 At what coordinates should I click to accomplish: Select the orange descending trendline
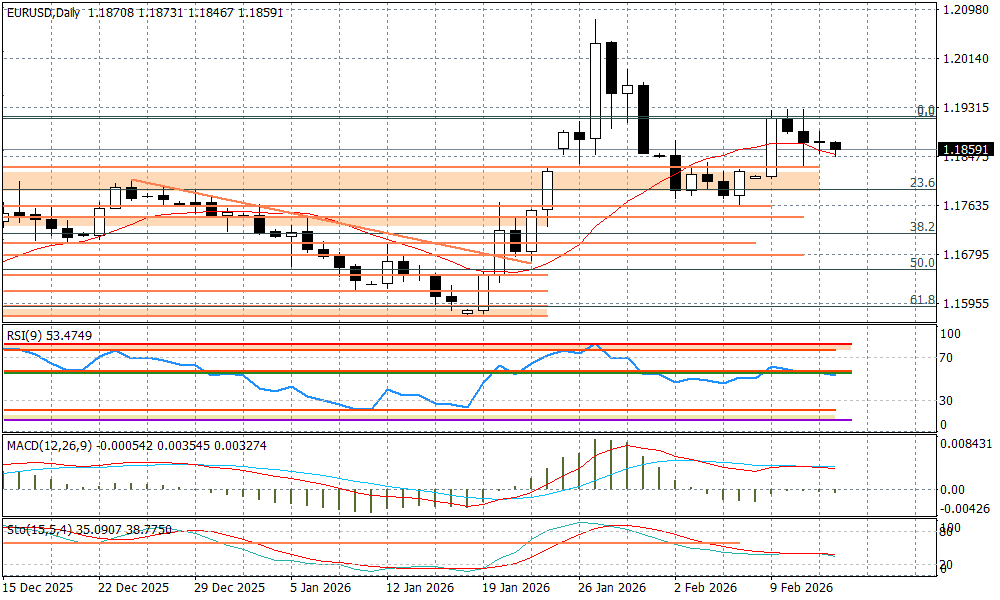pyautogui.click(x=330, y=221)
